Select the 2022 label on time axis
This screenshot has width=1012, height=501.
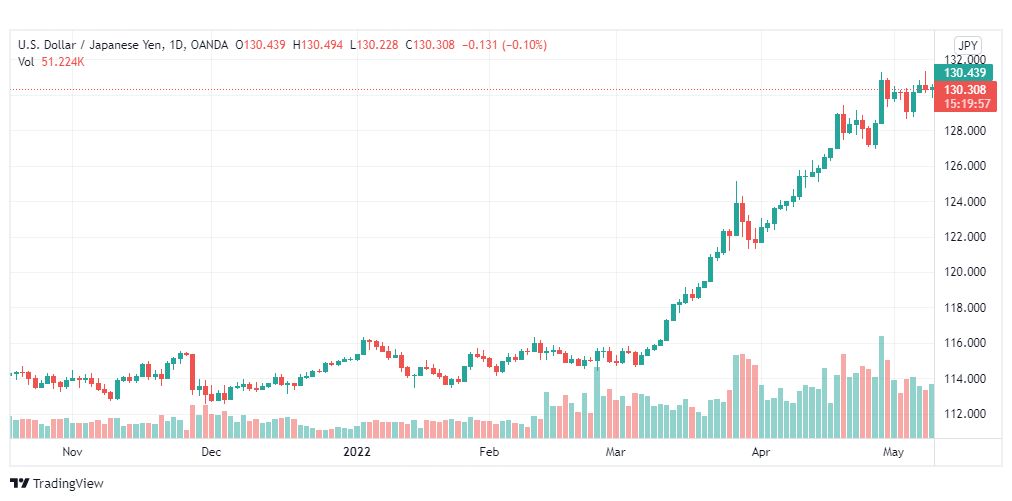click(x=357, y=452)
